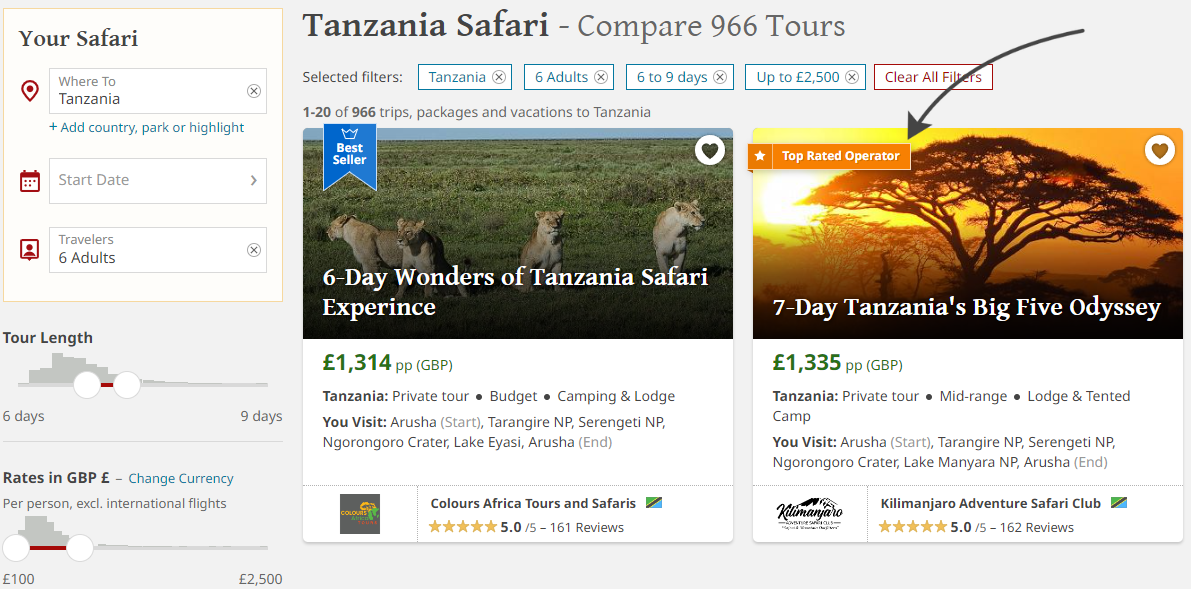Save the 6-Day Wonders tour with heart icon
Screen dimensions: 1191x595
coord(709,151)
